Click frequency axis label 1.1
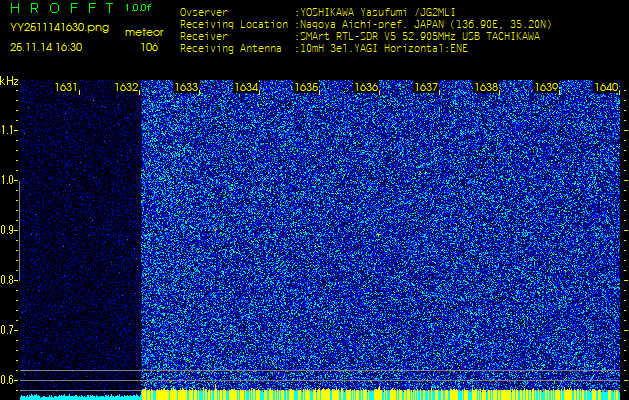Image resolution: width=629 pixels, height=400 pixels. [x=8, y=130]
